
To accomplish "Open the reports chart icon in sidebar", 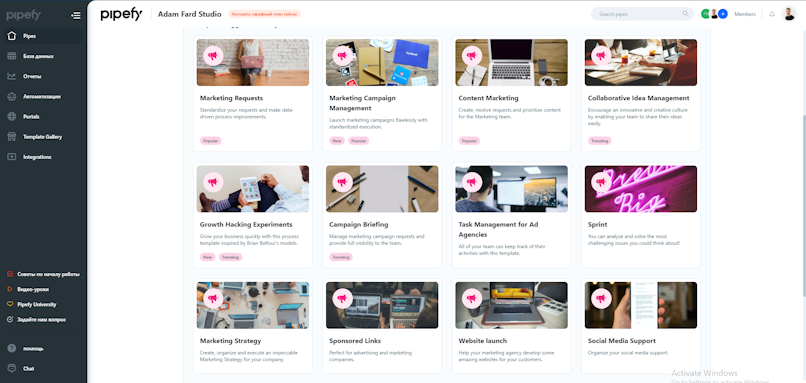I will pos(12,76).
